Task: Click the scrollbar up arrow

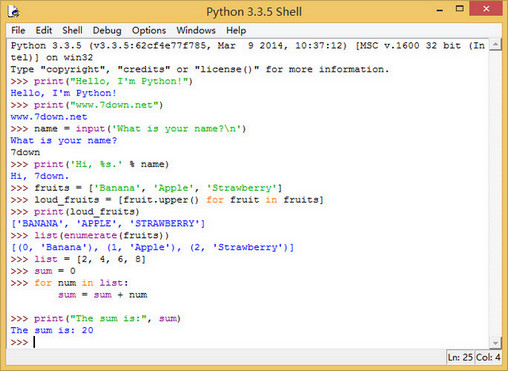Action: (x=496, y=44)
